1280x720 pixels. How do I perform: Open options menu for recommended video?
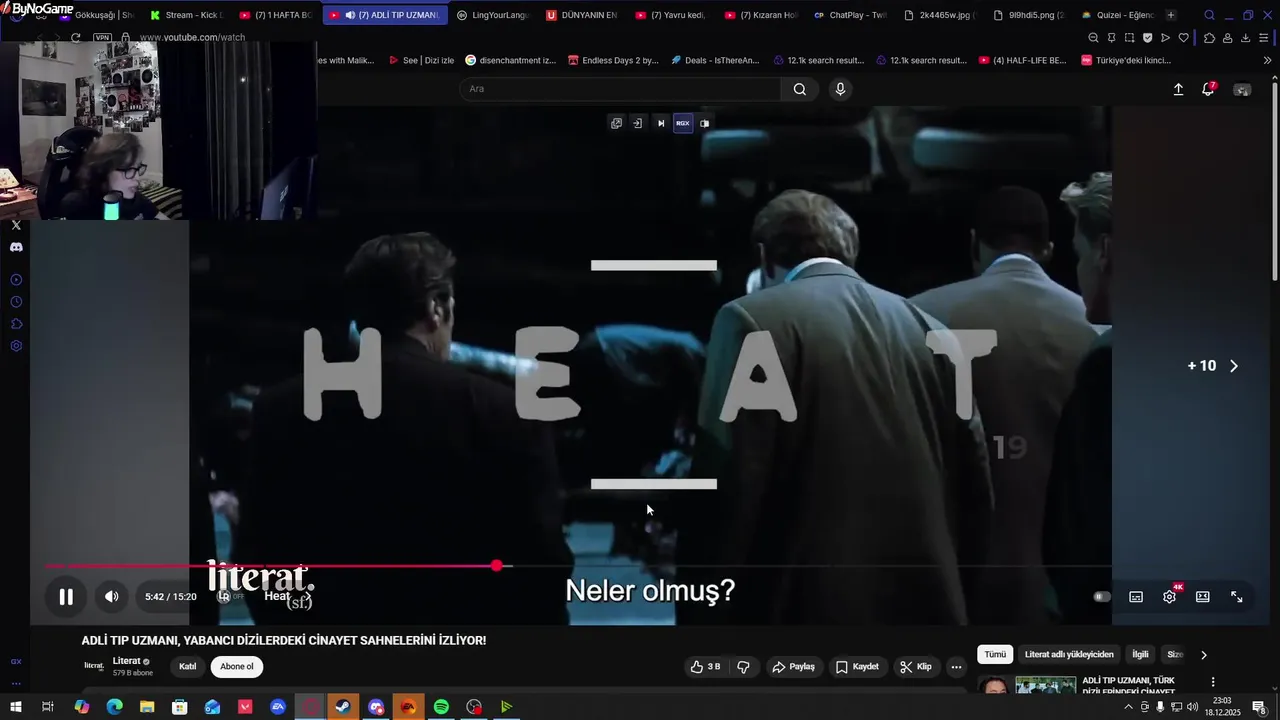(1213, 682)
